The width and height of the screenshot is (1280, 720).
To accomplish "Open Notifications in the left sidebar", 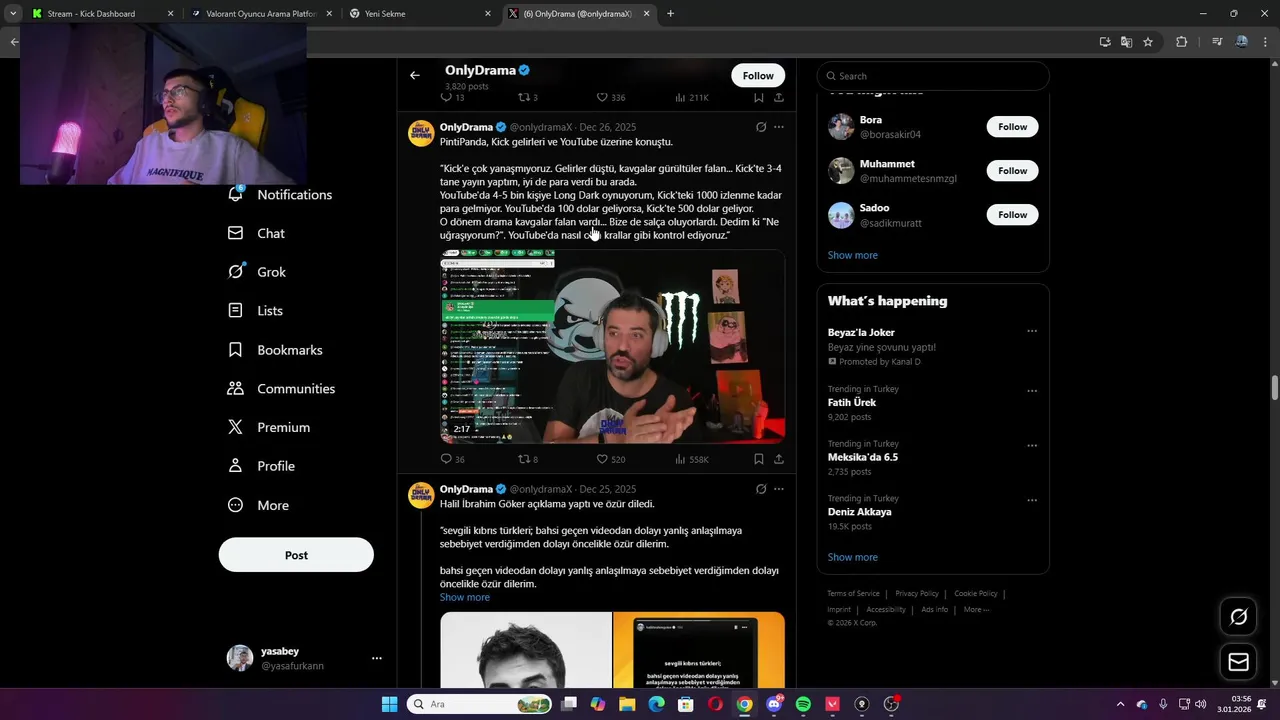I will pos(281,195).
